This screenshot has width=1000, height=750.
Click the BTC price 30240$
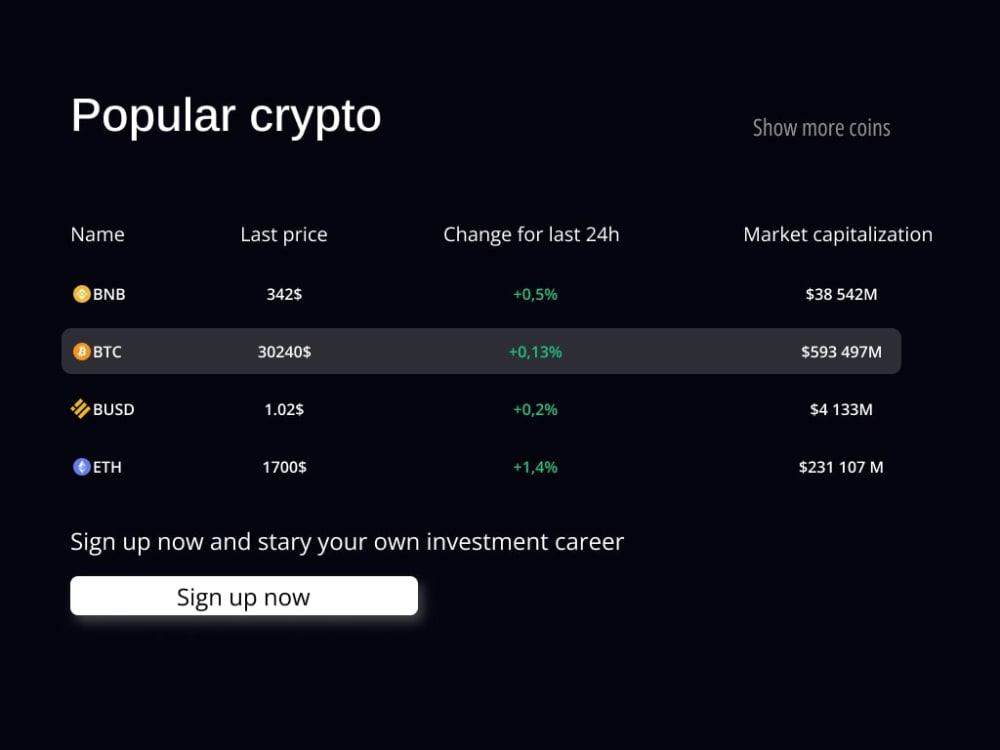click(284, 352)
